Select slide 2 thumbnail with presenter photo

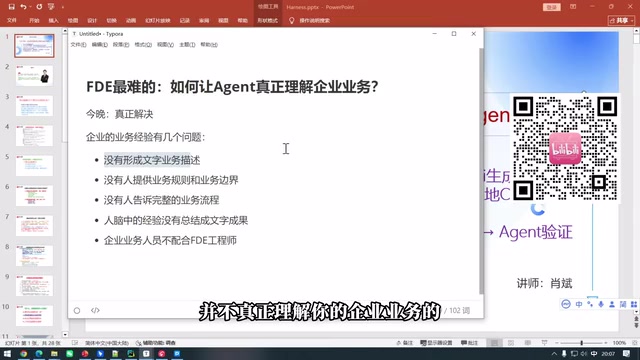(34, 76)
